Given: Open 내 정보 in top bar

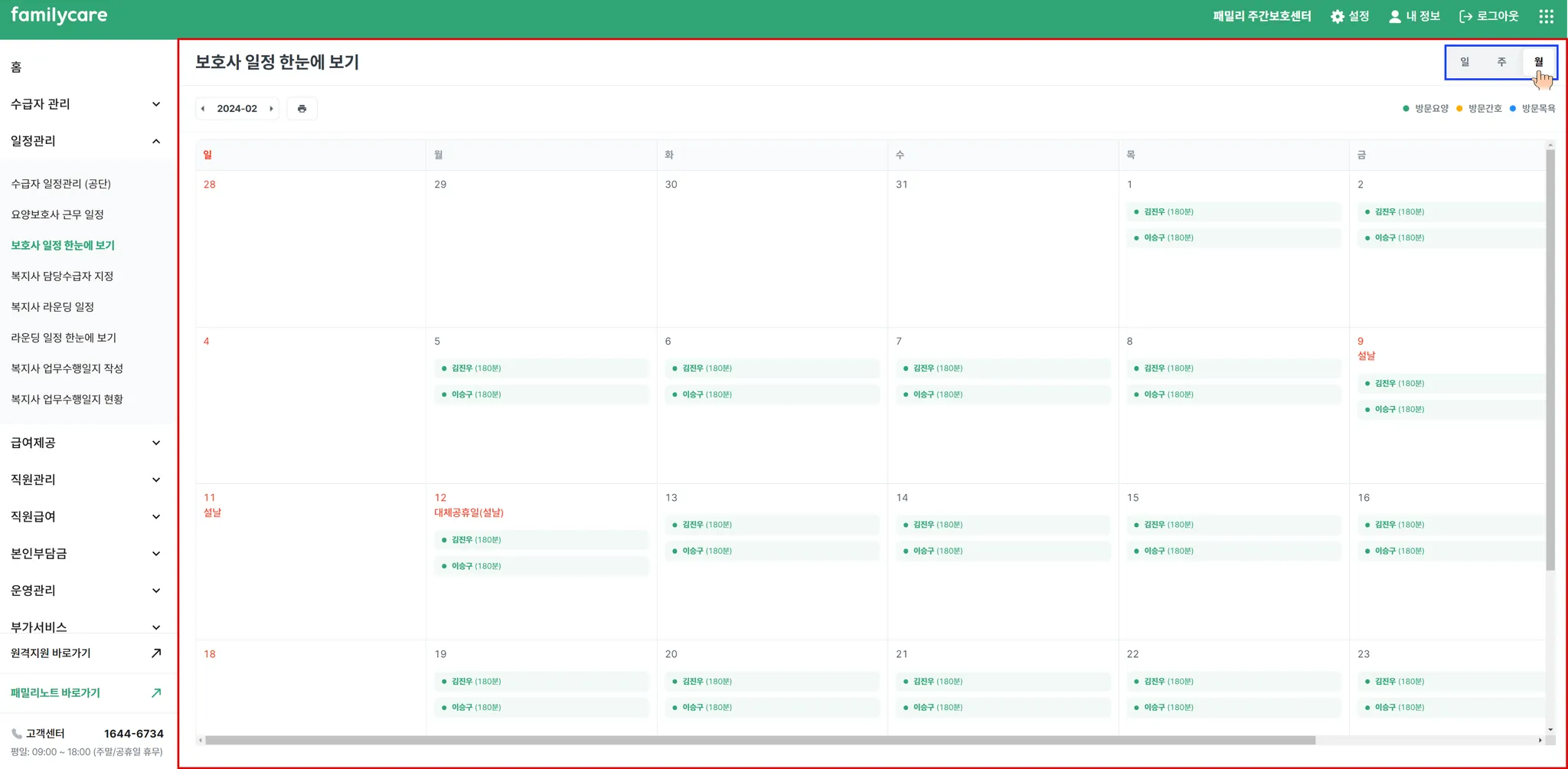Looking at the screenshot, I should coord(1414,16).
